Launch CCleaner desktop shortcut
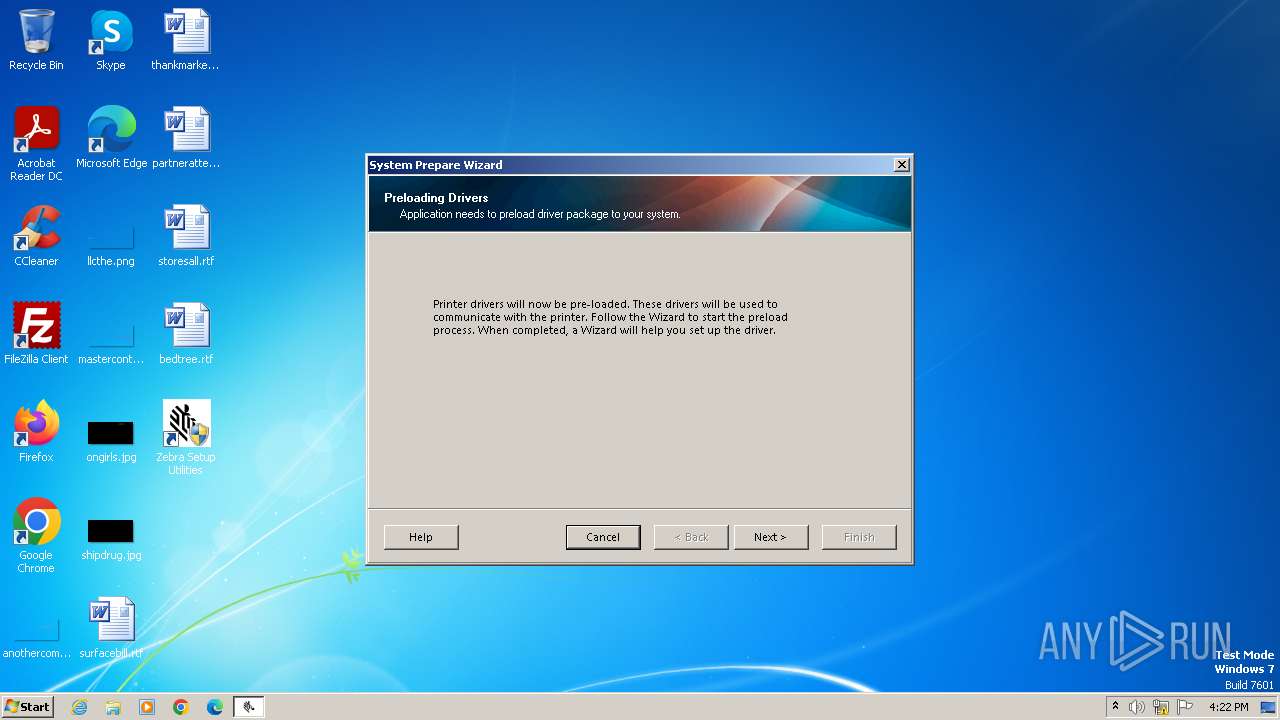The image size is (1280, 720). tap(36, 236)
